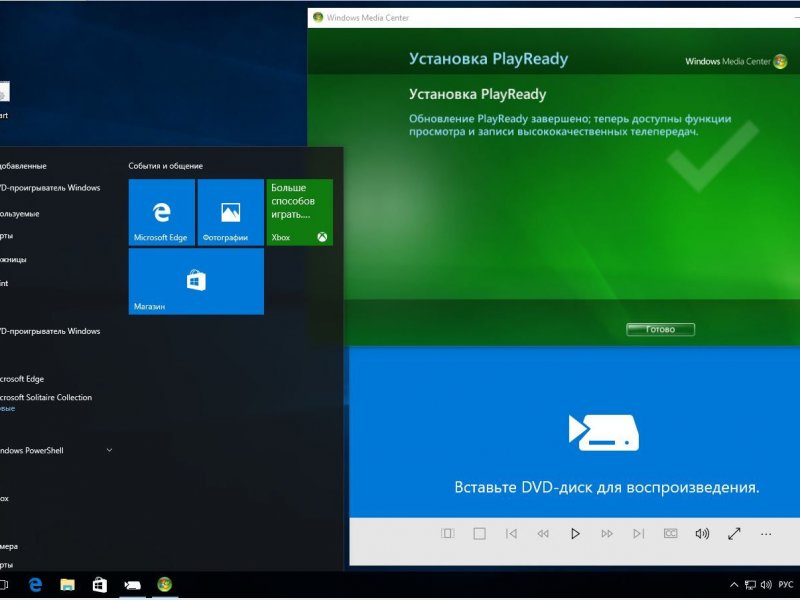Image resolution: width=800 pixels, height=600 pixels.
Task: Switch to DVD player taskbar icon
Action: 132,585
